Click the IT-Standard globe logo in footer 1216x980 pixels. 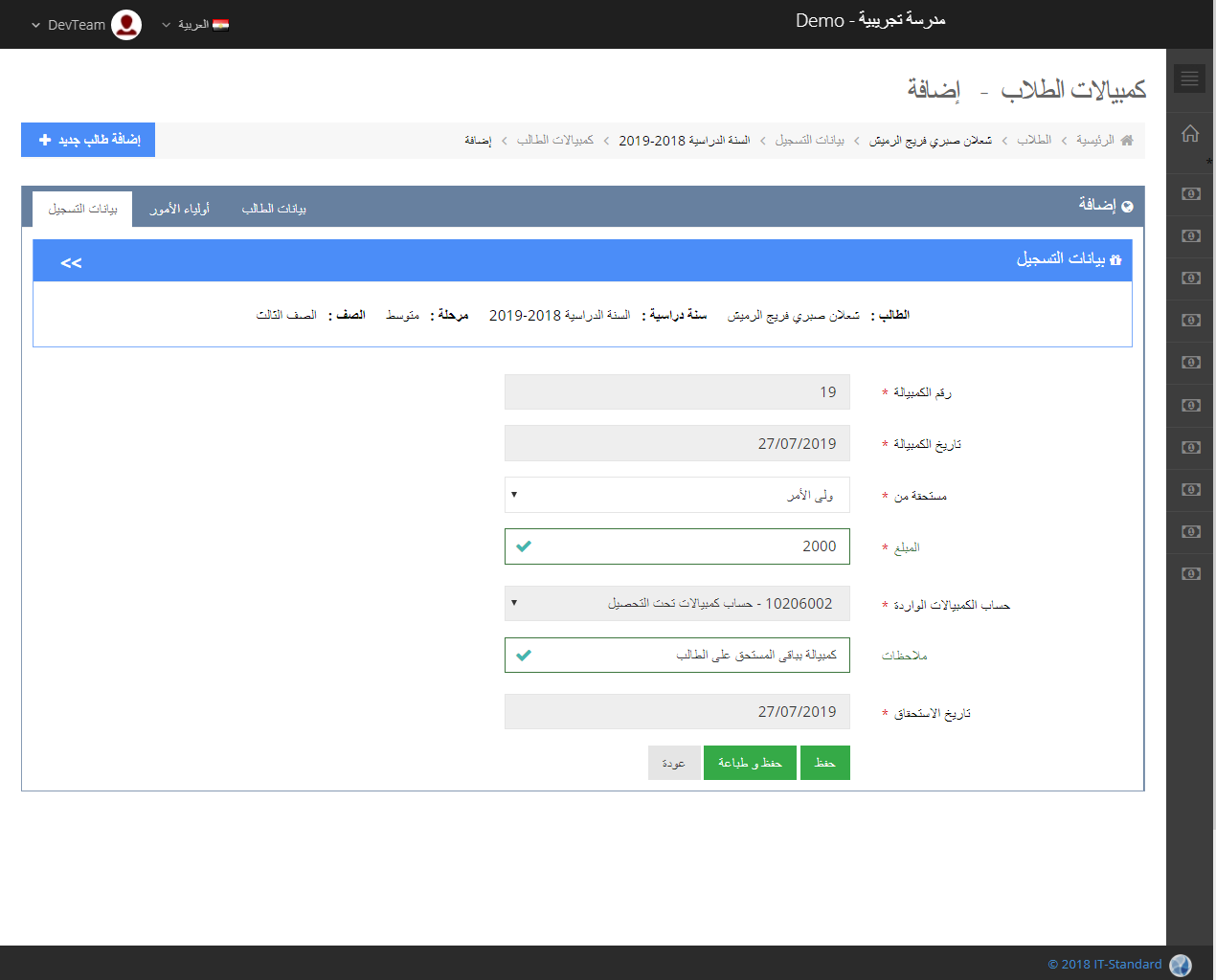pos(1181,965)
